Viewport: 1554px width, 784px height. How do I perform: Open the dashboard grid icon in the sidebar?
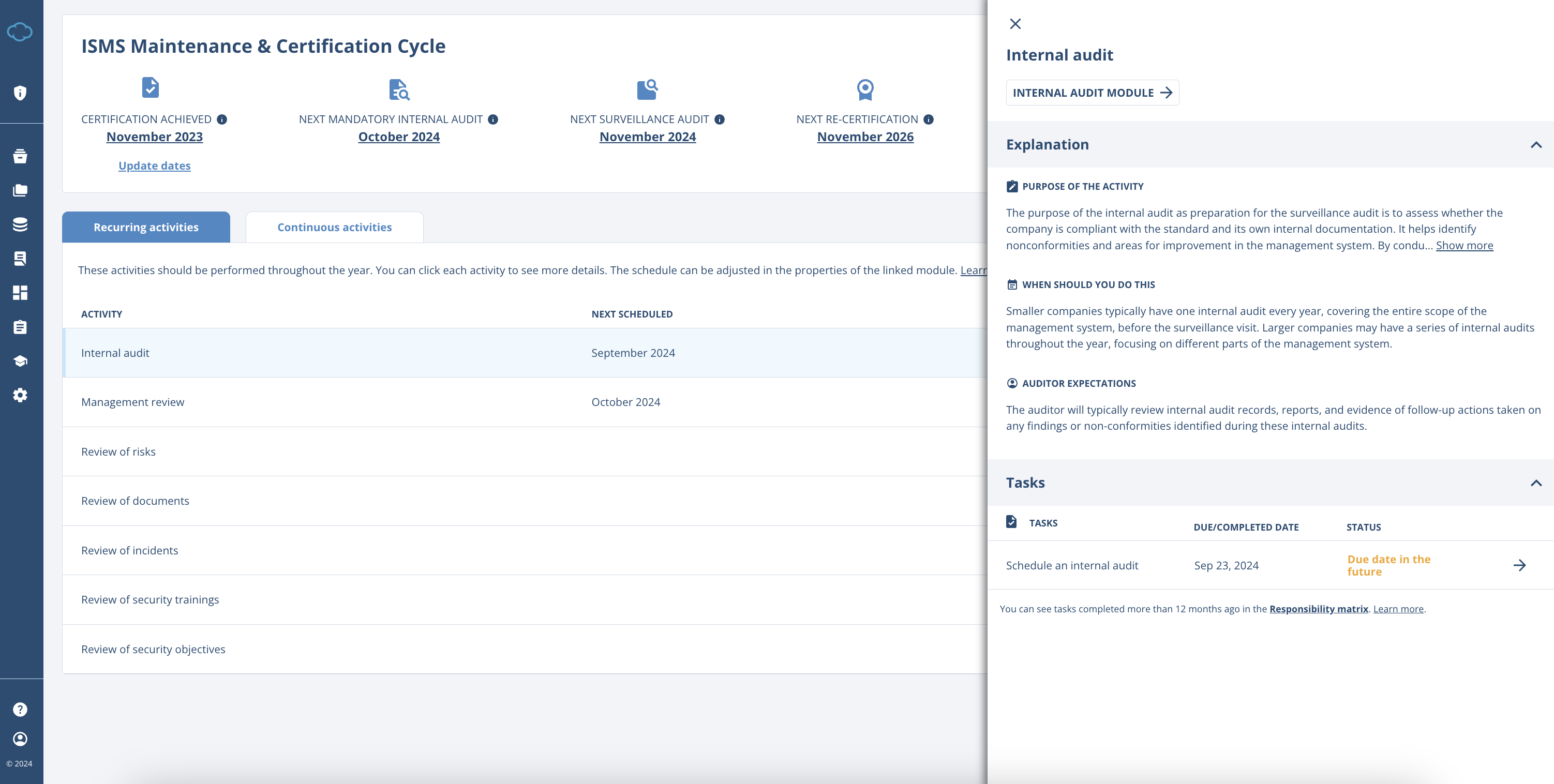[x=21, y=293]
